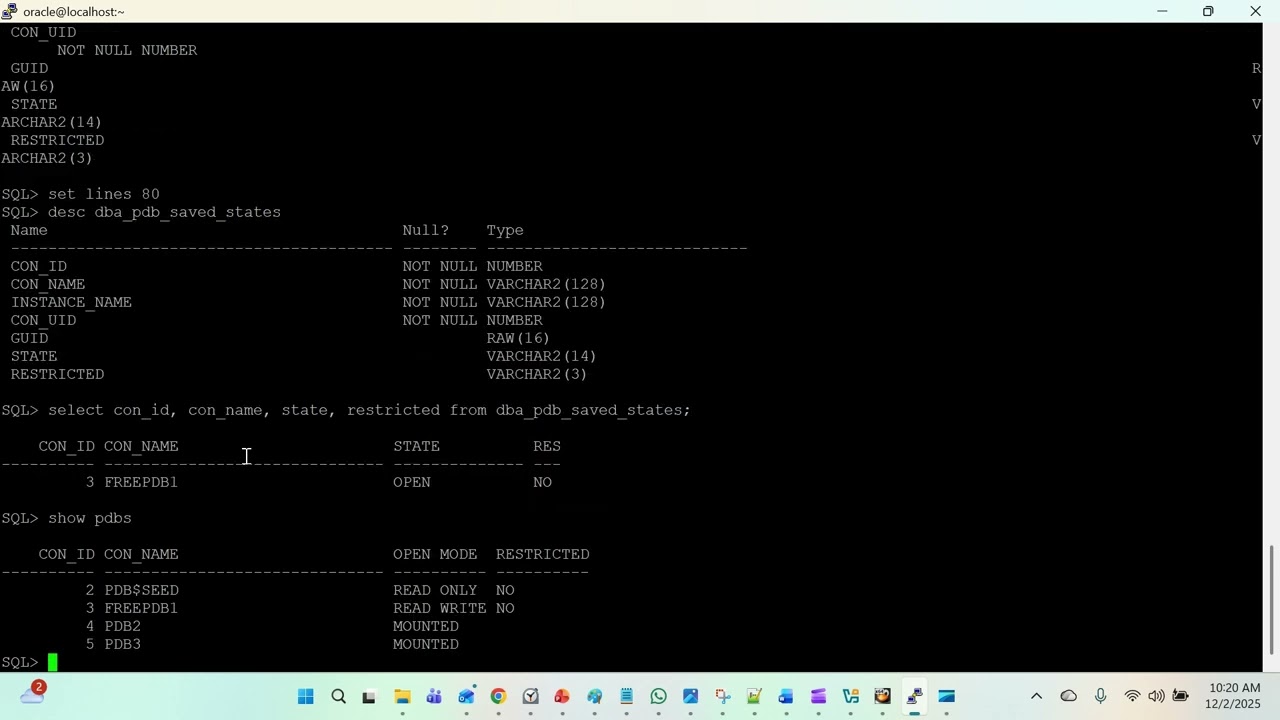Click the 'Null?' column header
1280x720 pixels.
tap(426, 230)
